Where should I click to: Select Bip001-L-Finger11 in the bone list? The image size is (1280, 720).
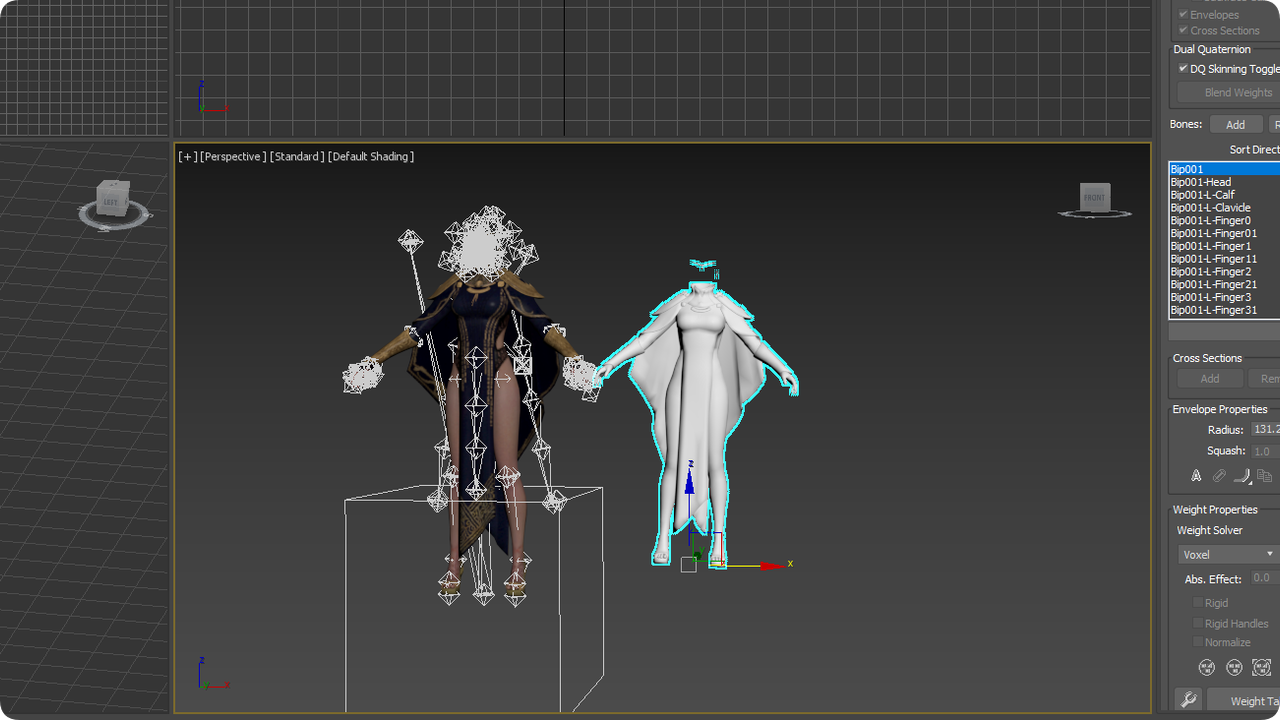1225,259
